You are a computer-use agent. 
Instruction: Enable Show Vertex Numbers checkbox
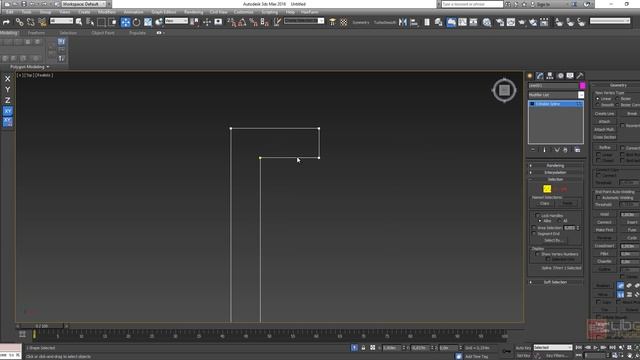coord(538,254)
